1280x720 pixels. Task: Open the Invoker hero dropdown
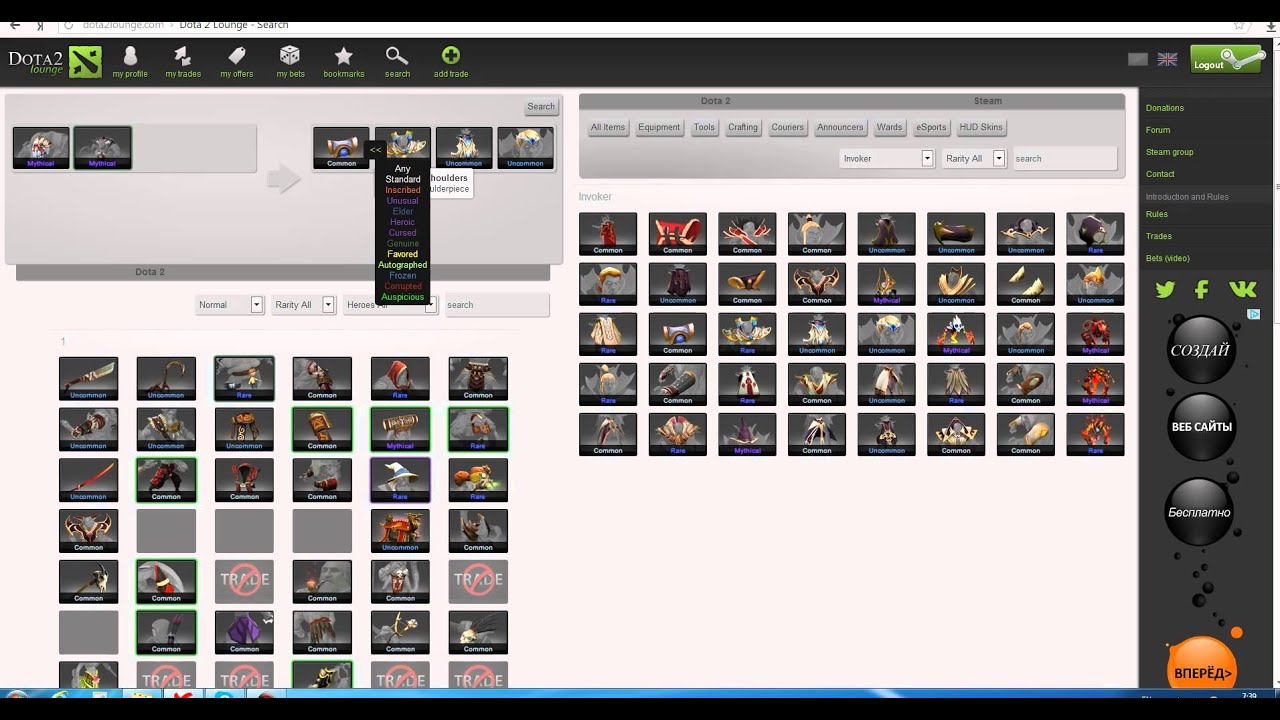pyautogui.click(x=886, y=158)
